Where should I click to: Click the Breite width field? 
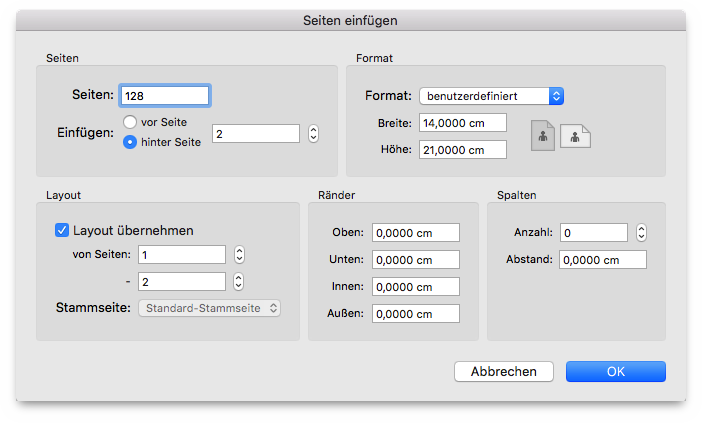[463, 123]
